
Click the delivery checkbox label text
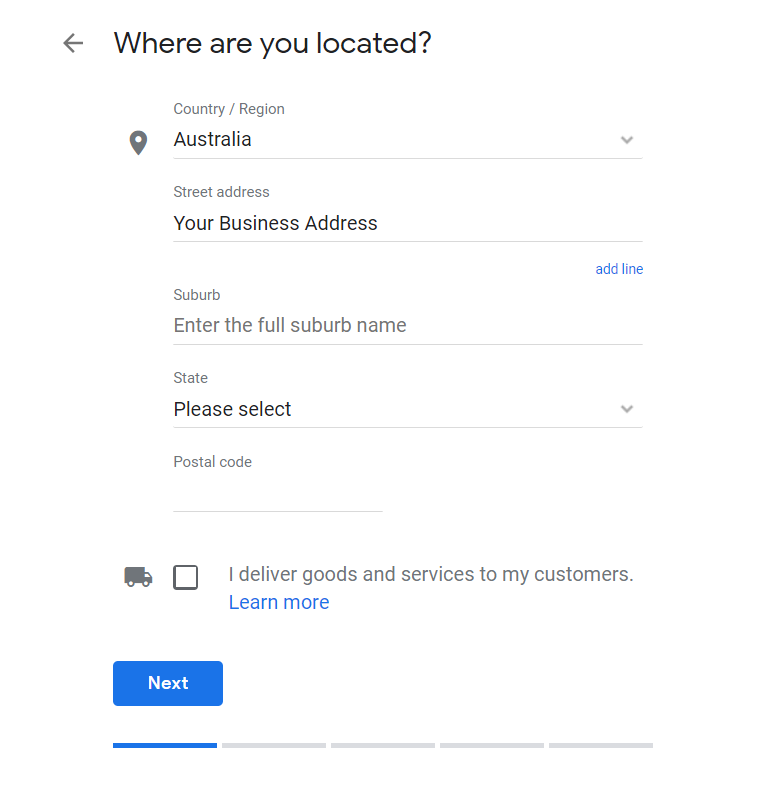431,574
